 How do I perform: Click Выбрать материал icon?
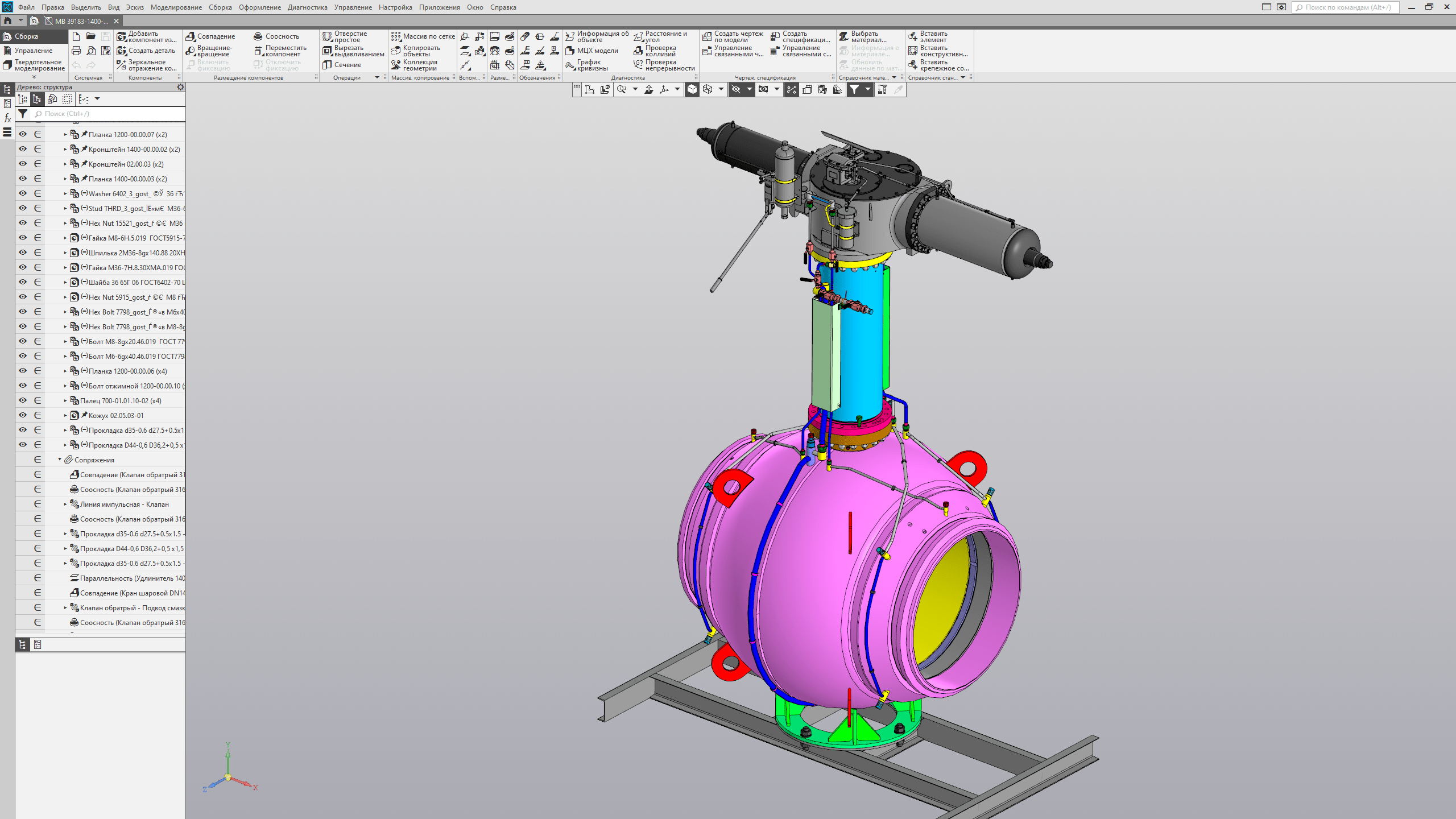[x=844, y=36]
